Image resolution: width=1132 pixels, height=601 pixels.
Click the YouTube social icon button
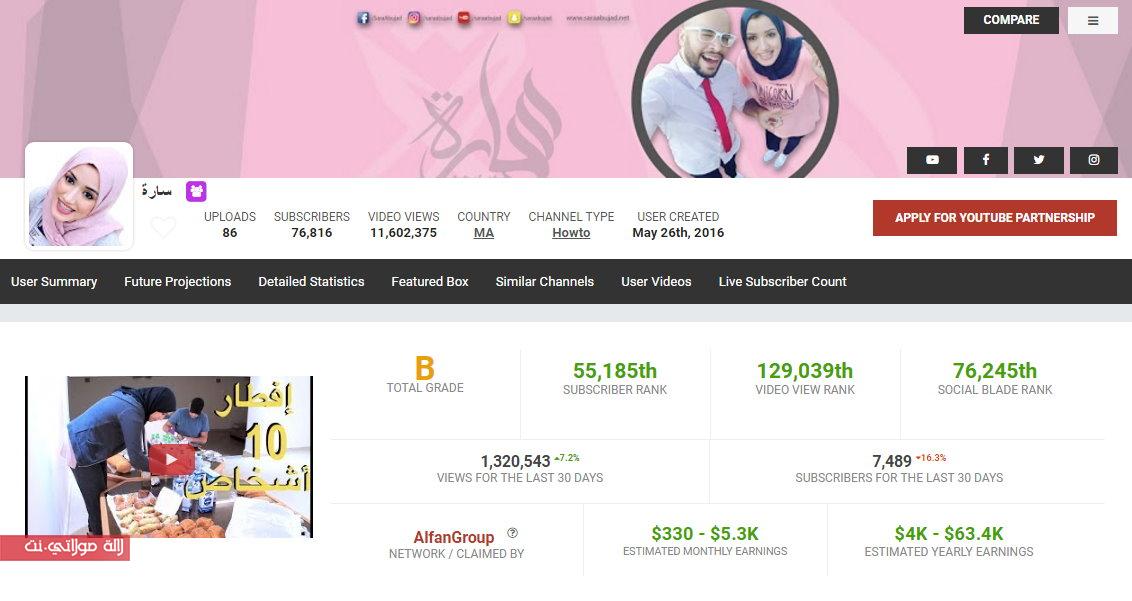pos(932,160)
